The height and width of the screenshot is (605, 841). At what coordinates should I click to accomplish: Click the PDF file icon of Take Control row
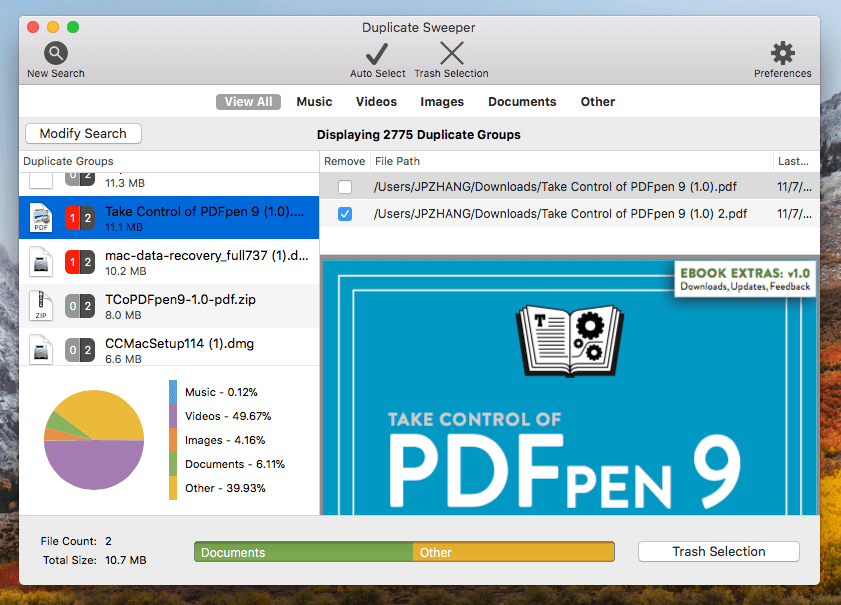[41, 217]
